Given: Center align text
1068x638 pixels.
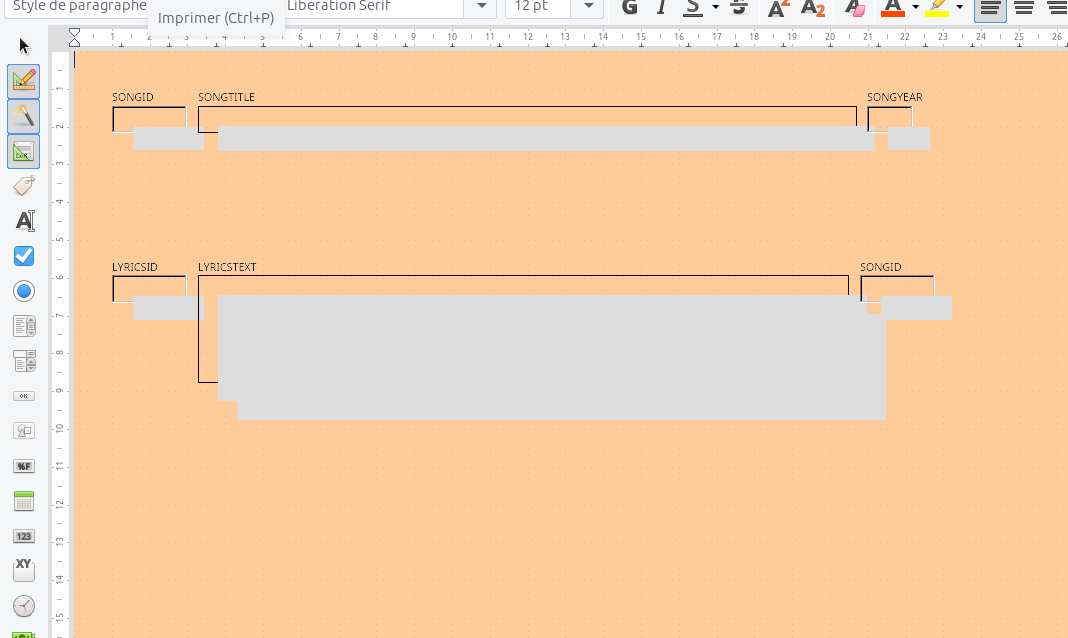Looking at the screenshot, I should 1024,7.
